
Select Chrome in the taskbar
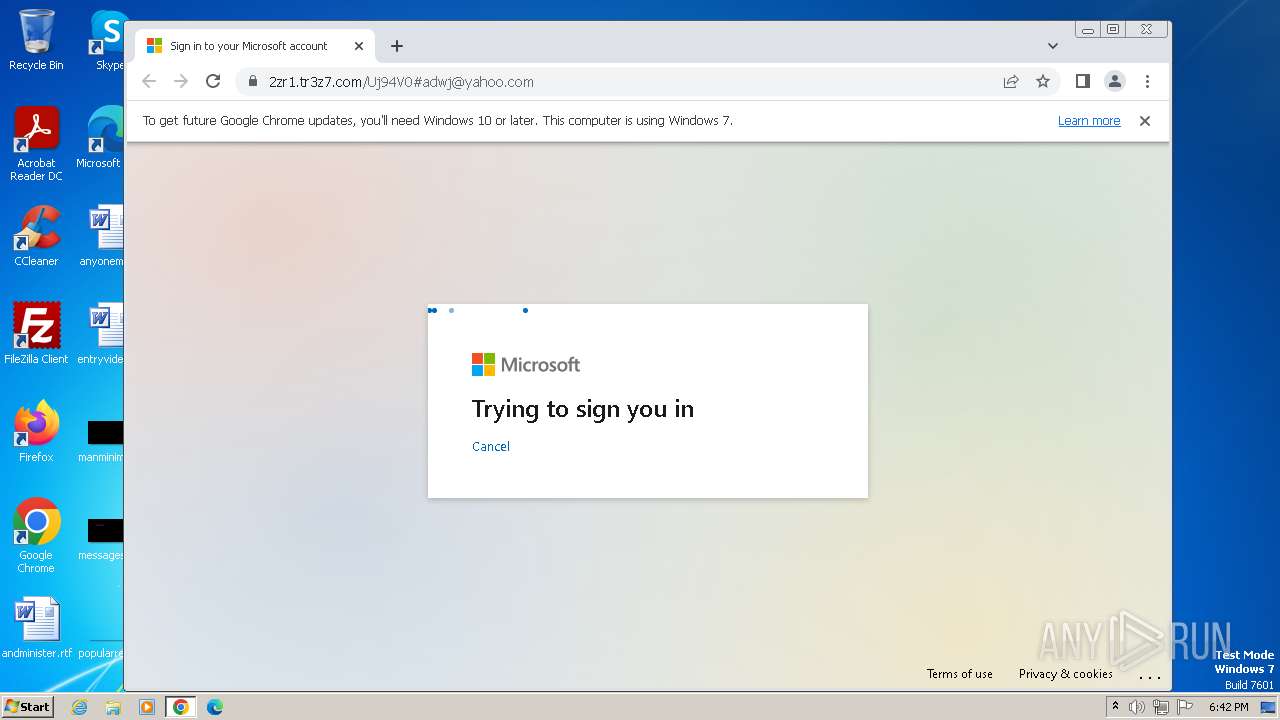[x=181, y=707]
